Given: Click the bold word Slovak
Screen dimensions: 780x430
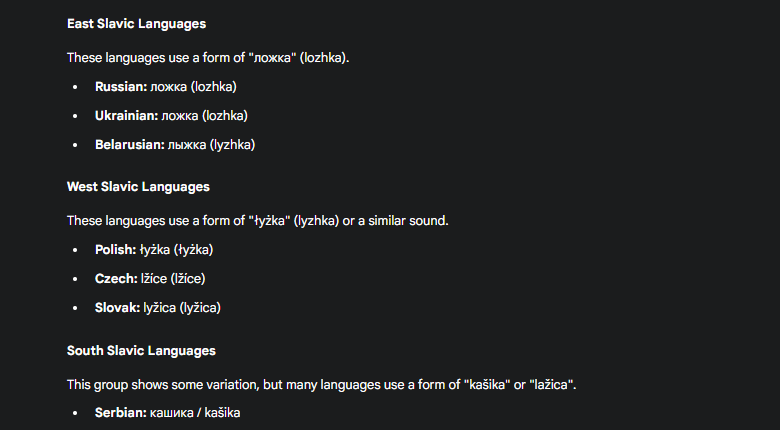Looking at the screenshot, I should (x=117, y=308).
